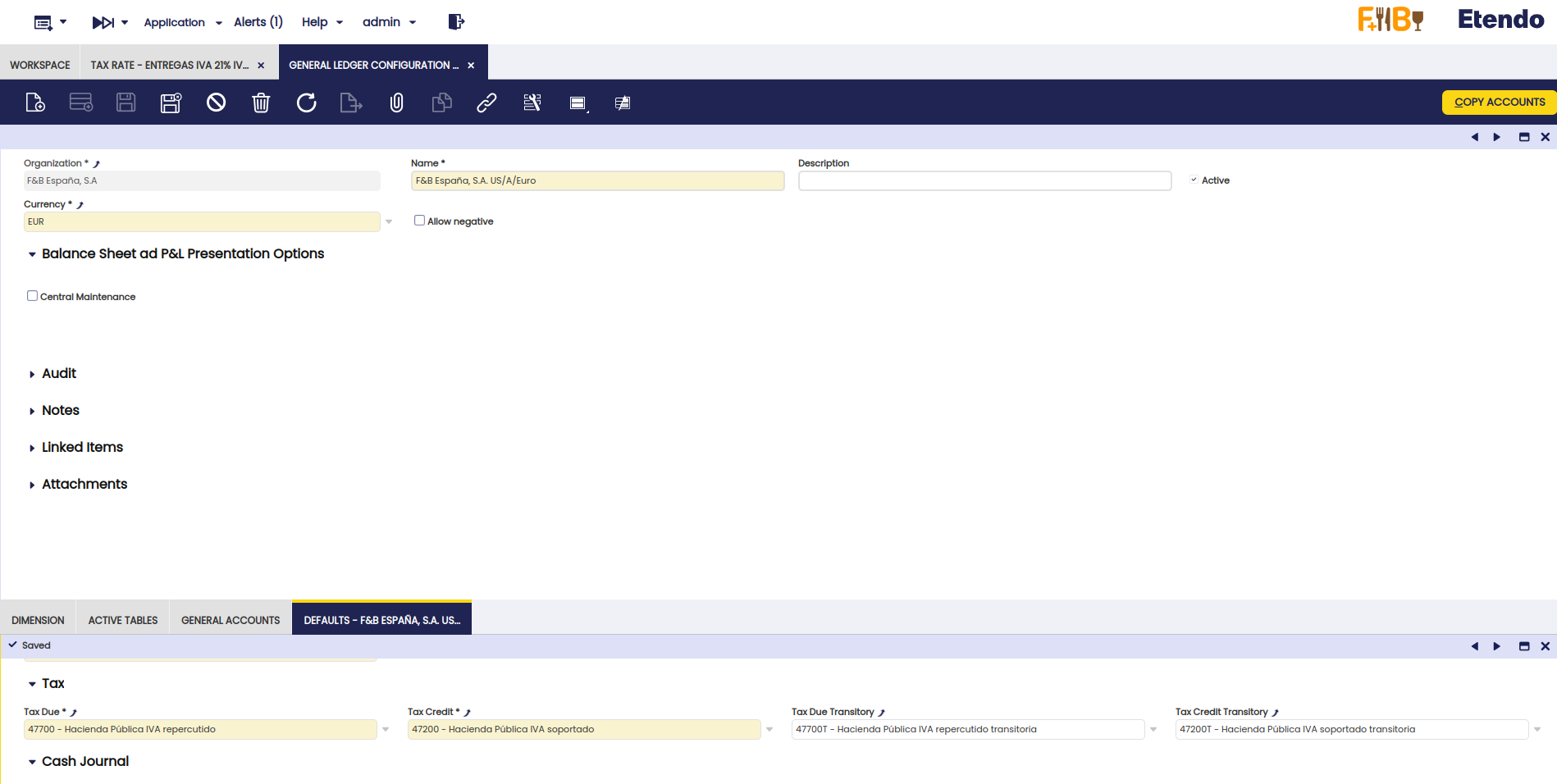1557x784 pixels.
Task: Open the Tax Due account dropdown
Action: tap(386, 729)
